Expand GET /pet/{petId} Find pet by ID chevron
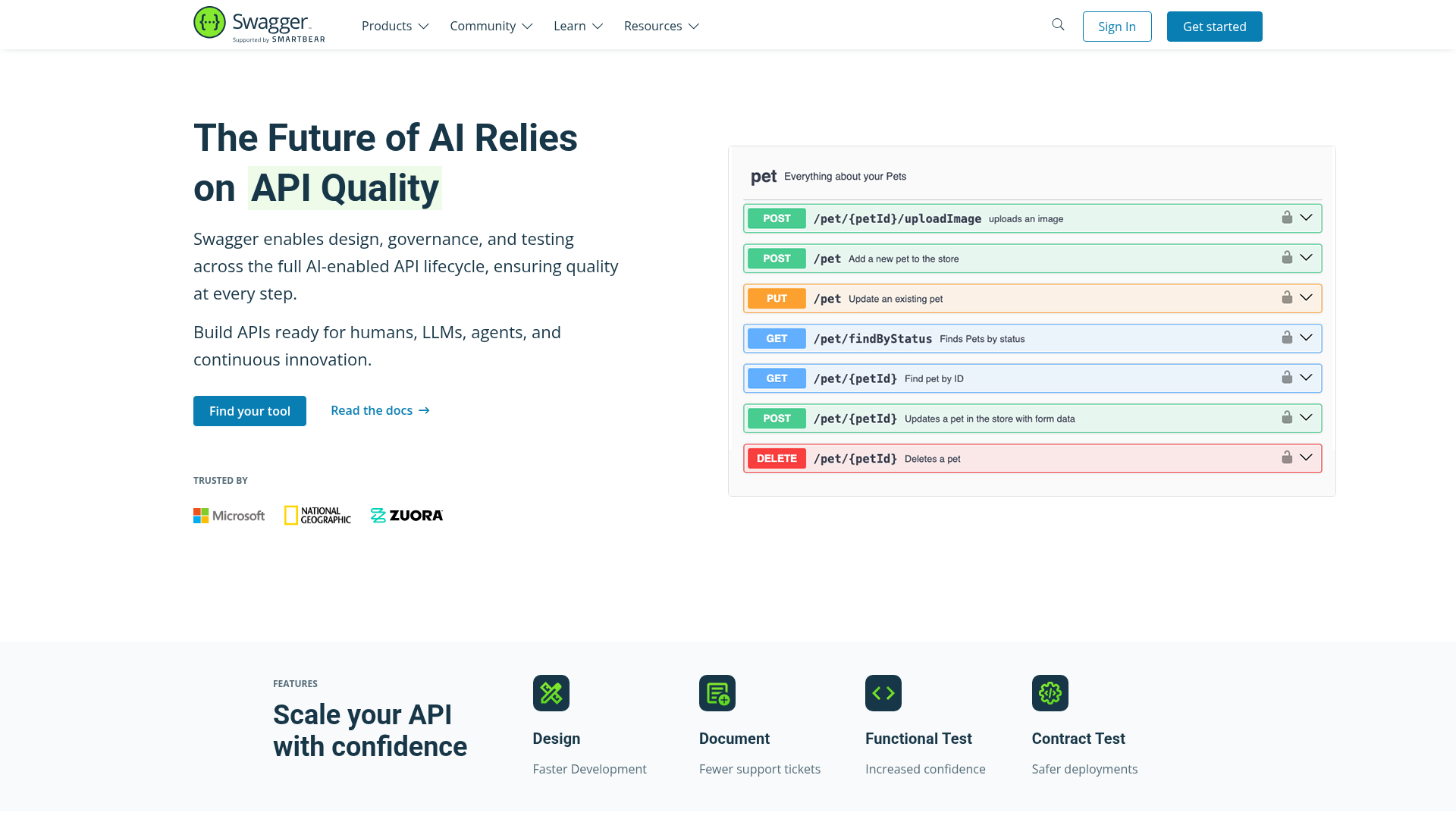Screen dimensions: 1456x819 pos(1306,378)
